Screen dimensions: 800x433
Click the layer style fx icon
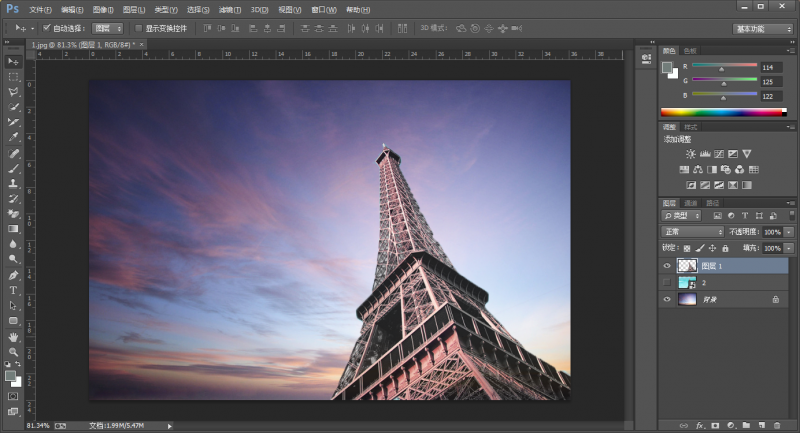click(x=700, y=426)
